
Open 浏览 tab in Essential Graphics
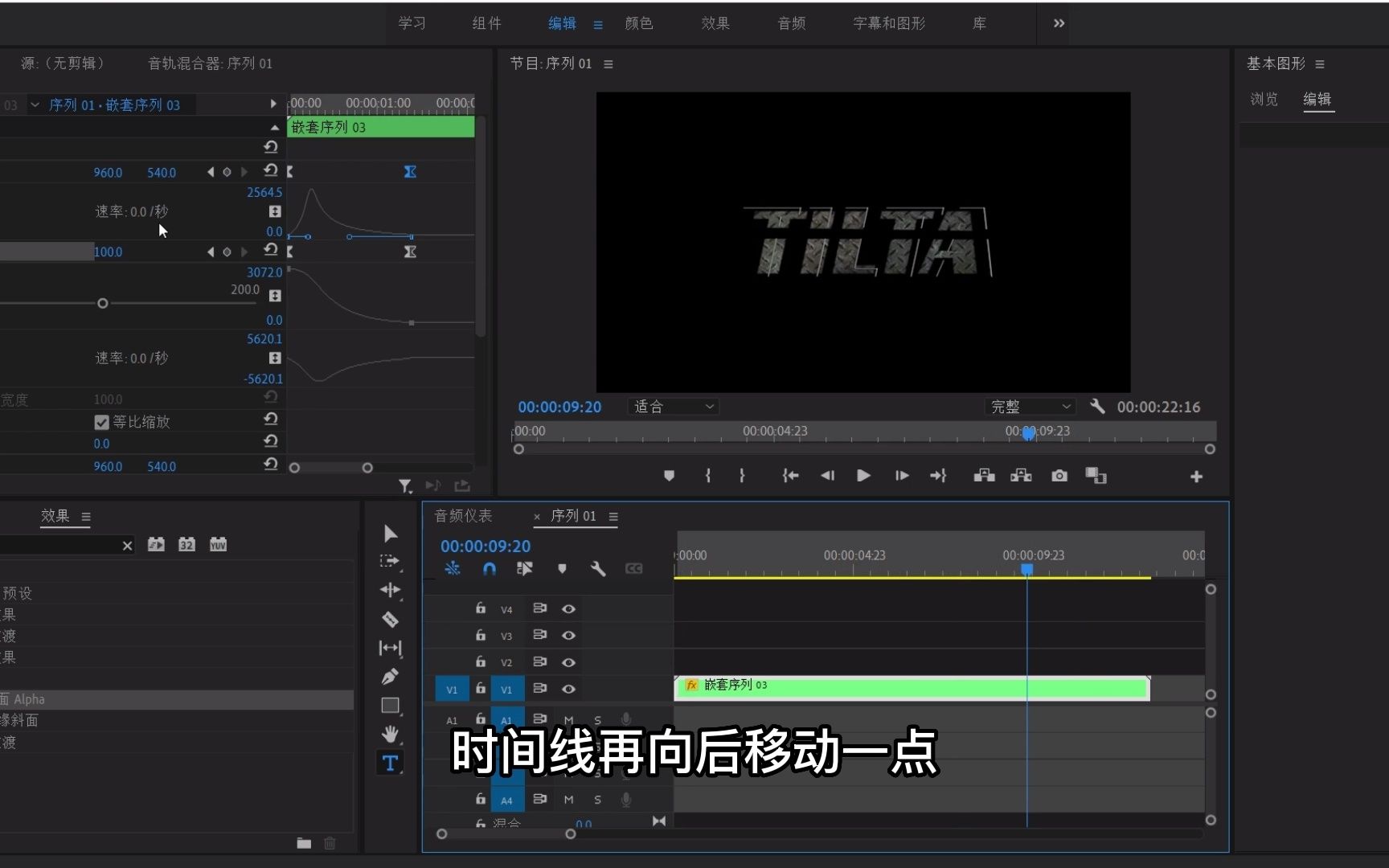pyautogui.click(x=1264, y=99)
